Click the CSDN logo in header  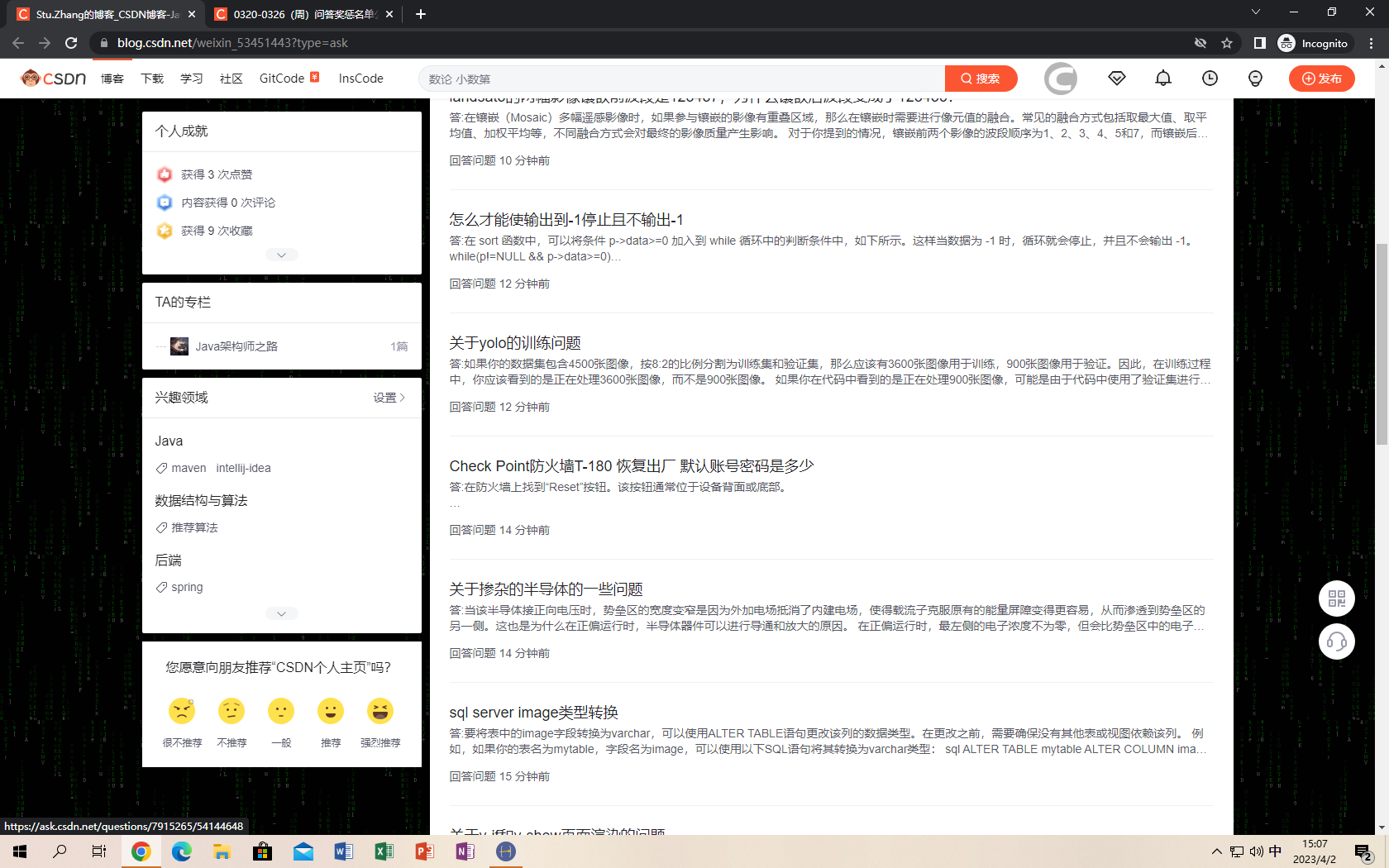pyautogui.click(x=54, y=79)
